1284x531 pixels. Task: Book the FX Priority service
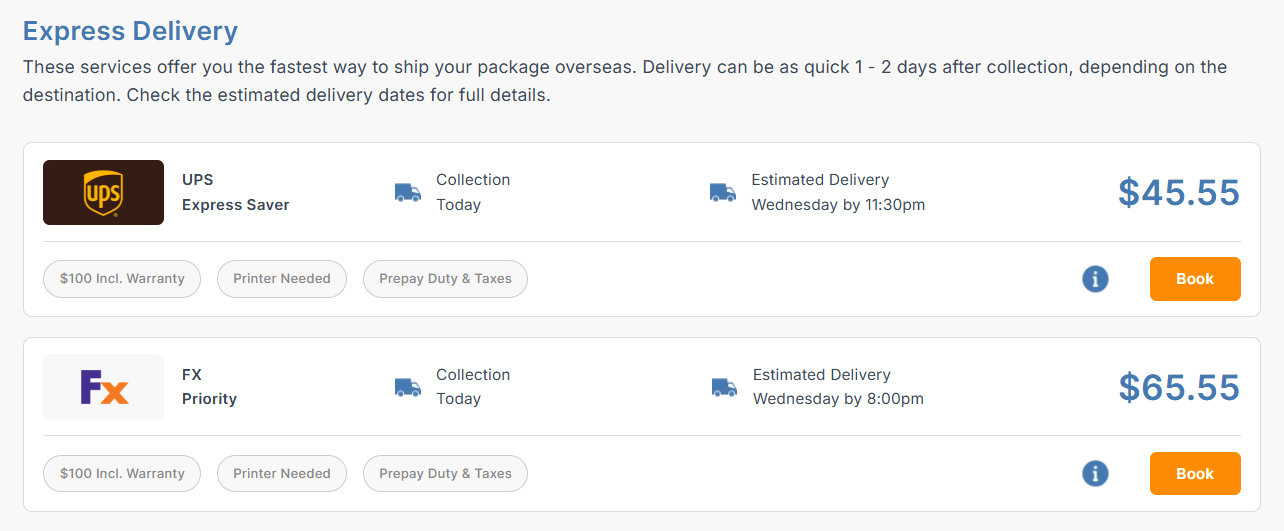pyautogui.click(x=1195, y=474)
